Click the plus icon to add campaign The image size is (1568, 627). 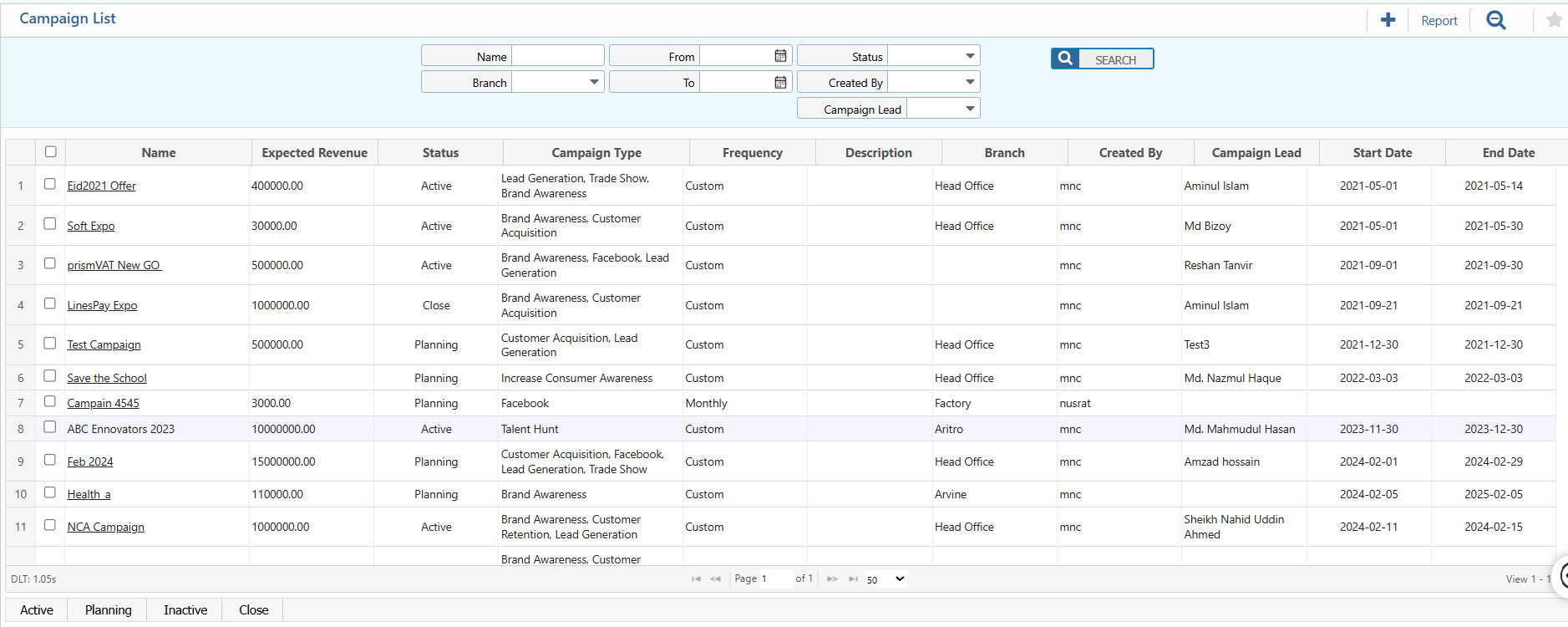1388,20
